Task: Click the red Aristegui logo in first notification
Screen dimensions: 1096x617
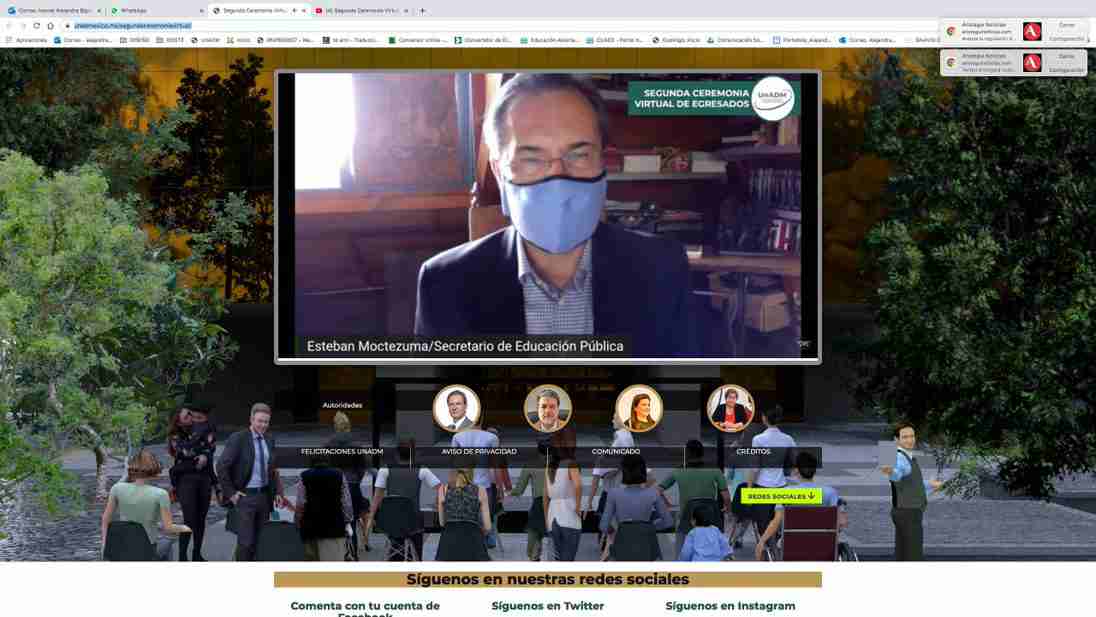Action: tap(1032, 31)
